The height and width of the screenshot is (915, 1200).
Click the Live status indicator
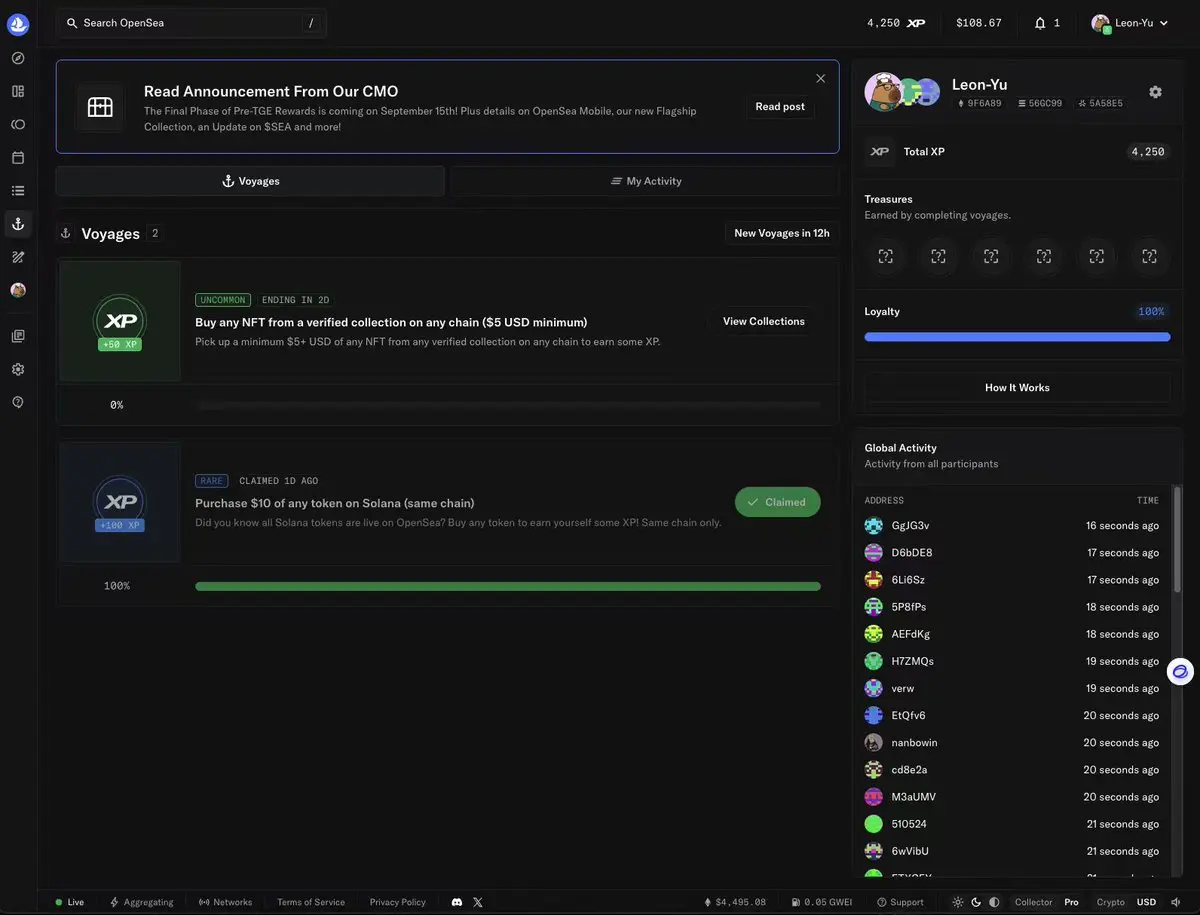click(x=70, y=902)
